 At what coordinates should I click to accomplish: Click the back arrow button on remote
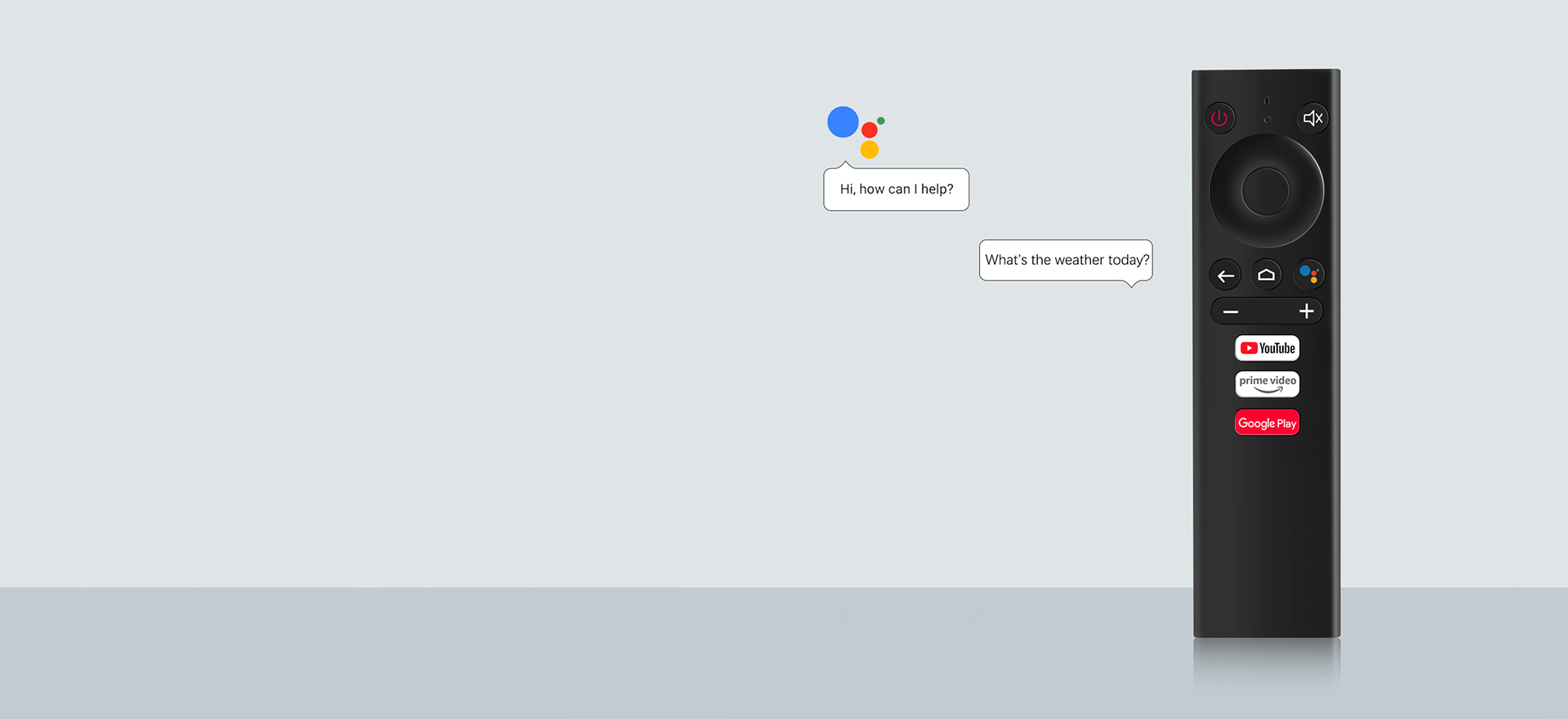pos(1226,275)
